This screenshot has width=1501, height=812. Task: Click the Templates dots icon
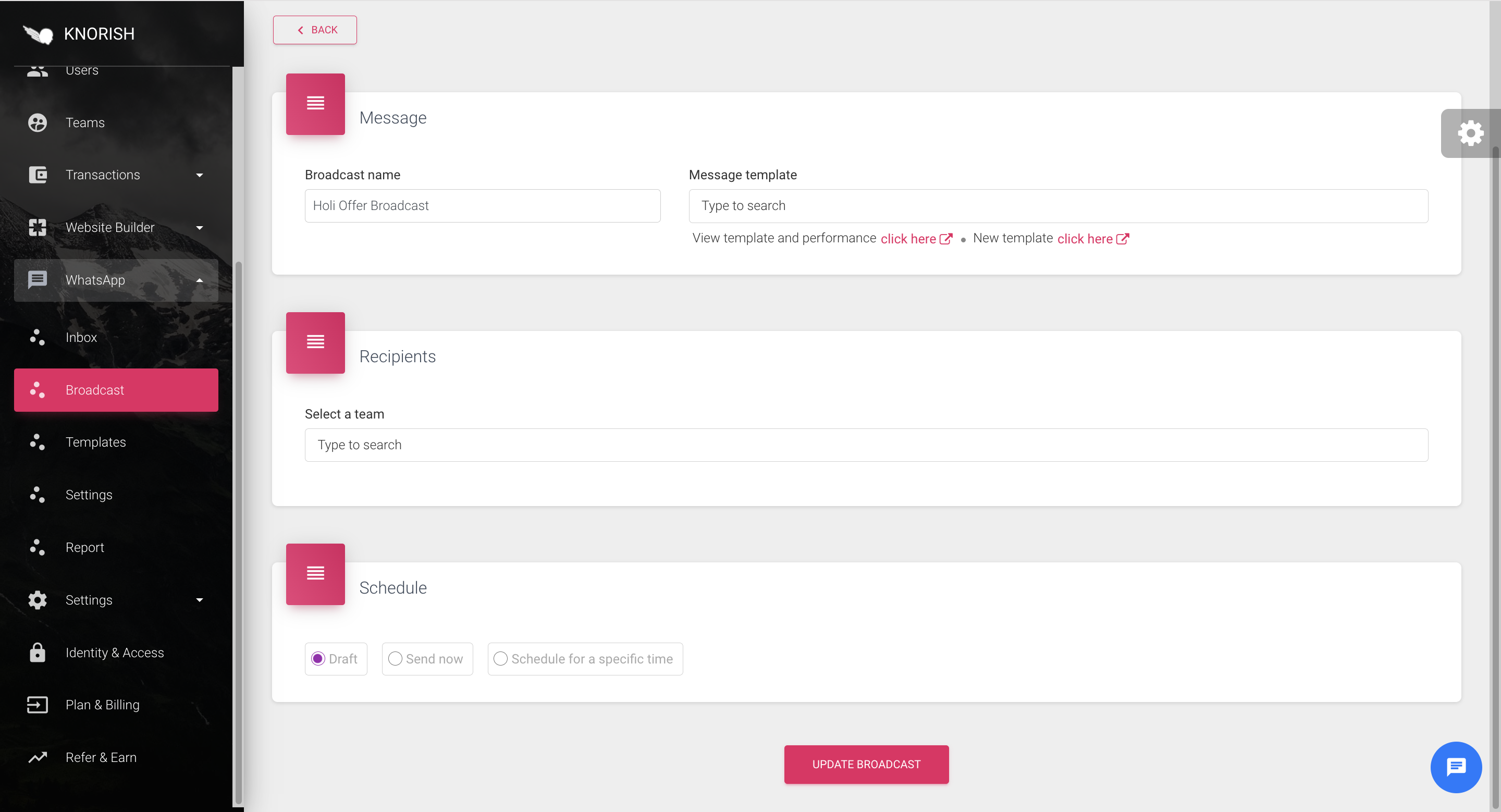[x=38, y=442]
